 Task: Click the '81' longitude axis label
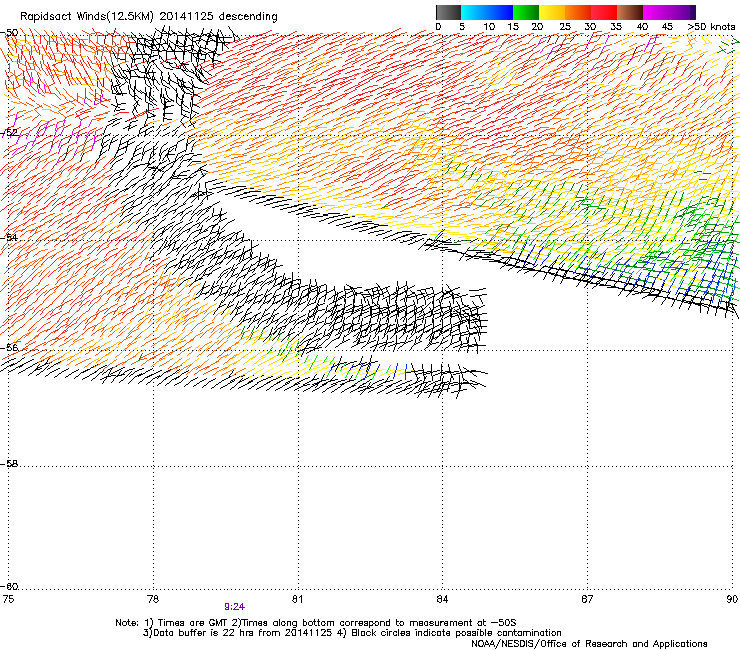click(297, 599)
